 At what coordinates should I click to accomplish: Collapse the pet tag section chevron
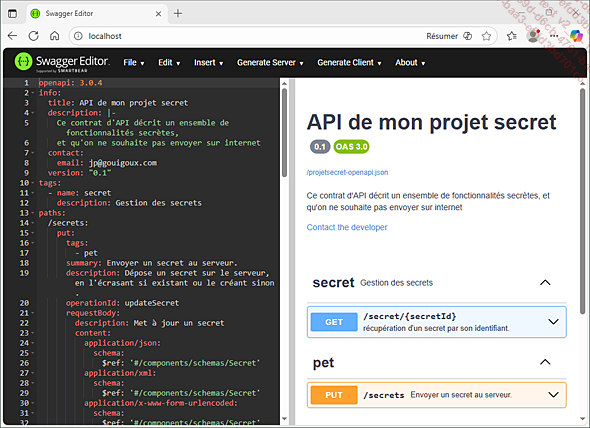click(545, 362)
